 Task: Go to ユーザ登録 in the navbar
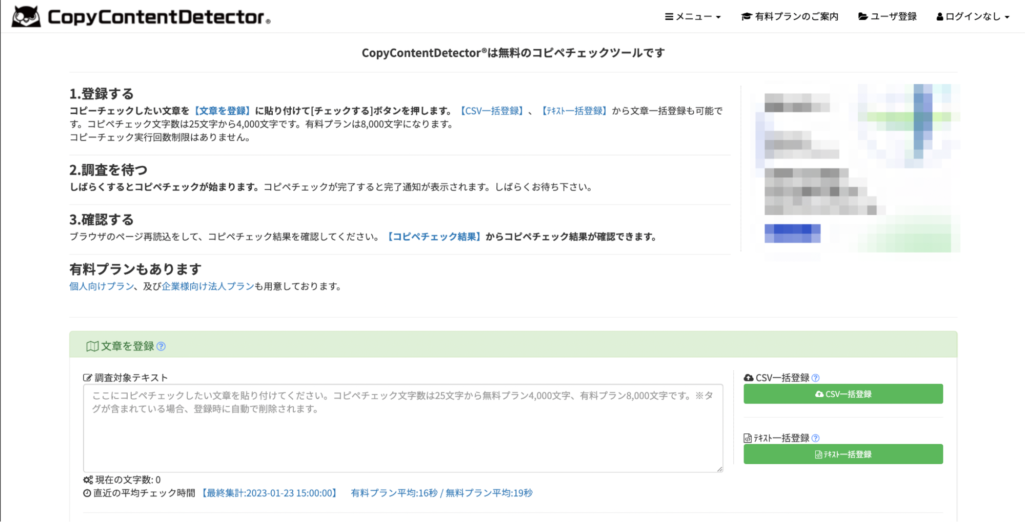tap(887, 17)
